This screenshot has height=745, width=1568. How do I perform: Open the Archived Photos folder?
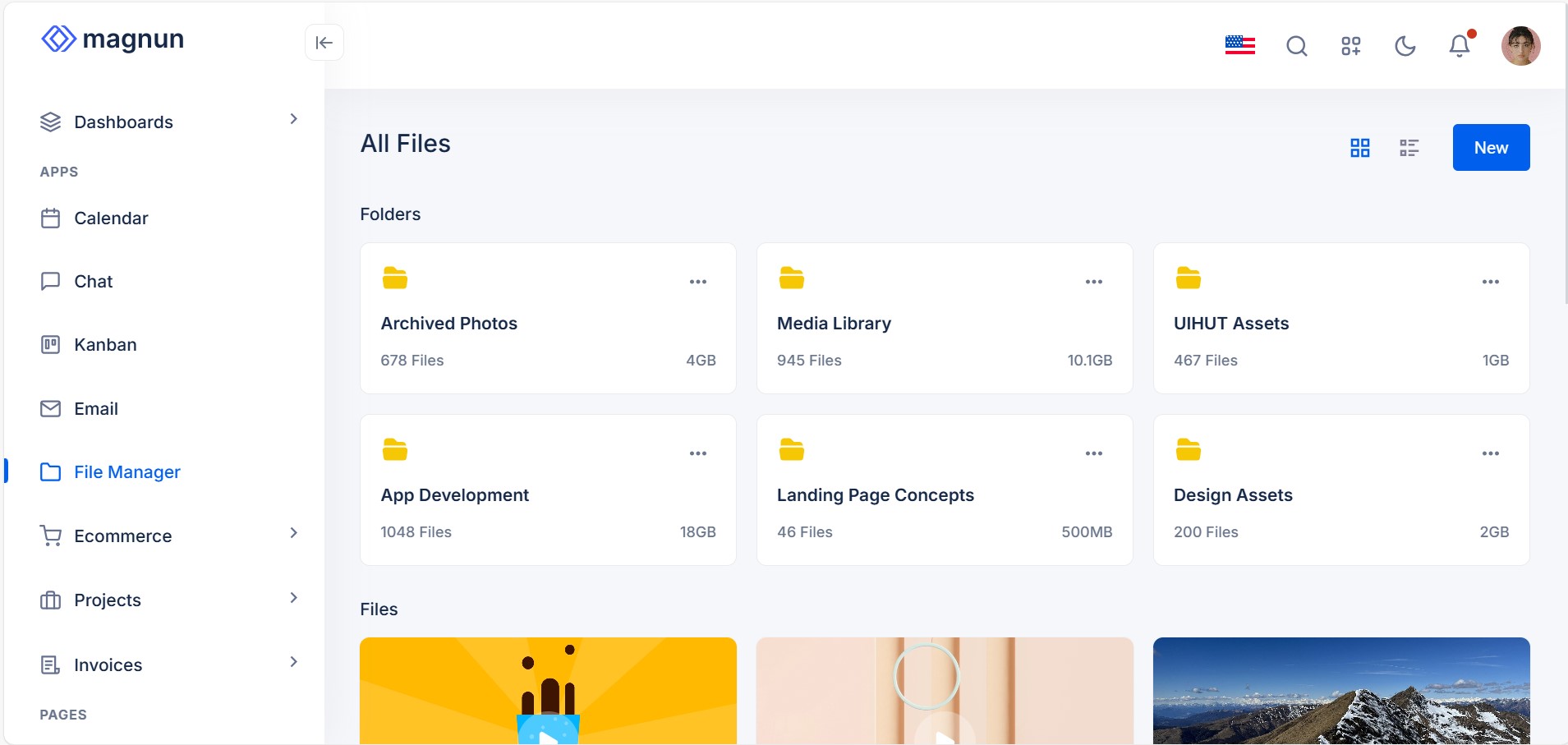[448, 323]
